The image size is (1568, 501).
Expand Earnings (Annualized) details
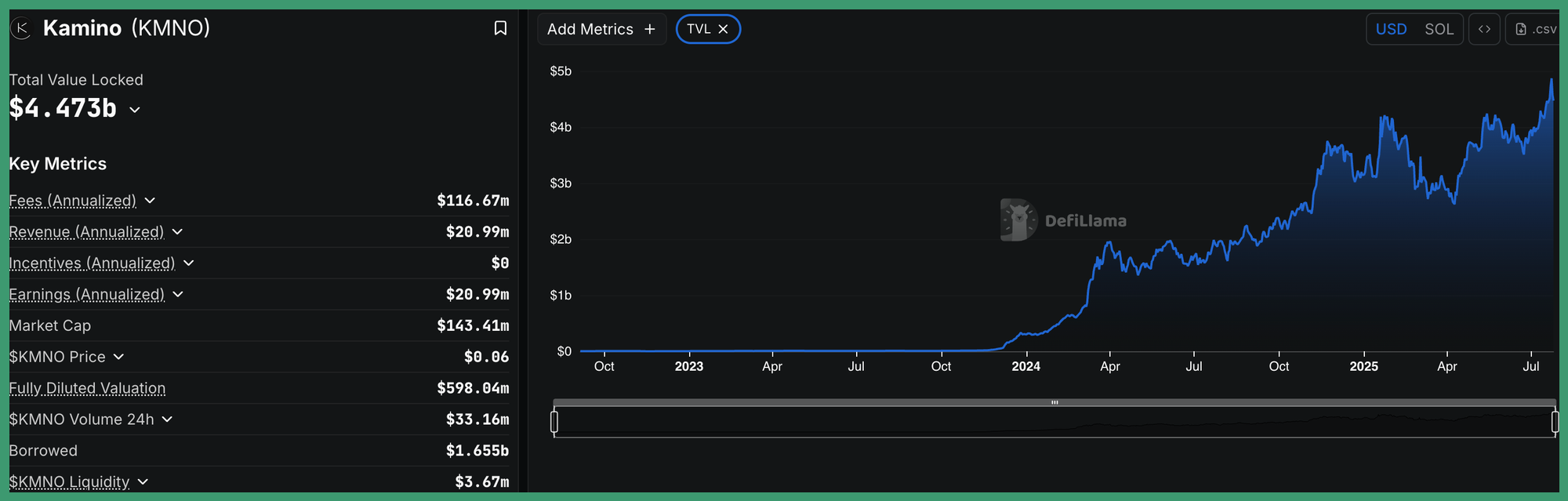[178, 295]
